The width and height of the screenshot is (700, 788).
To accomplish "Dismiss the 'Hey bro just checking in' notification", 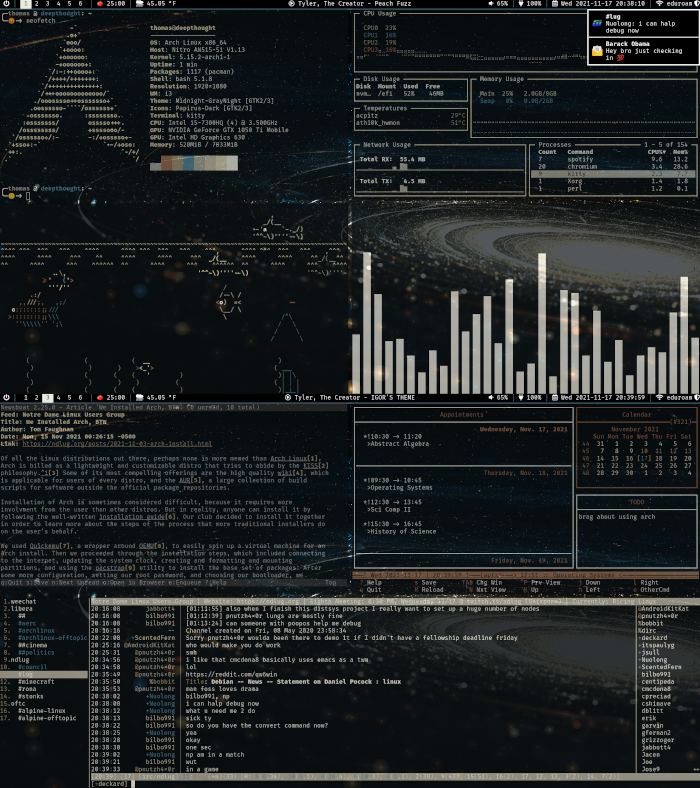I will tap(644, 51).
